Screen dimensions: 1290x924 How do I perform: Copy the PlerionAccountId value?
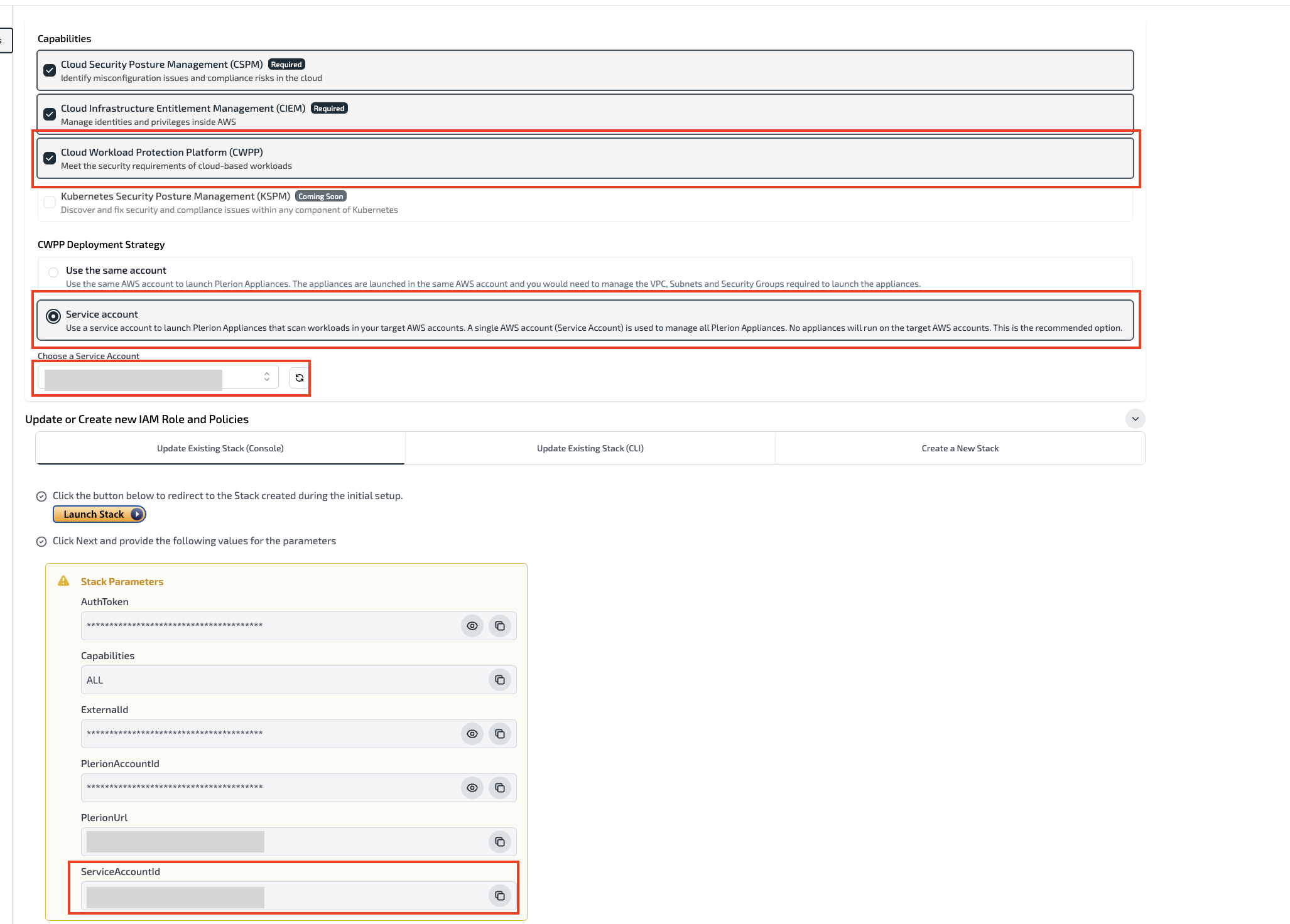click(x=500, y=788)
